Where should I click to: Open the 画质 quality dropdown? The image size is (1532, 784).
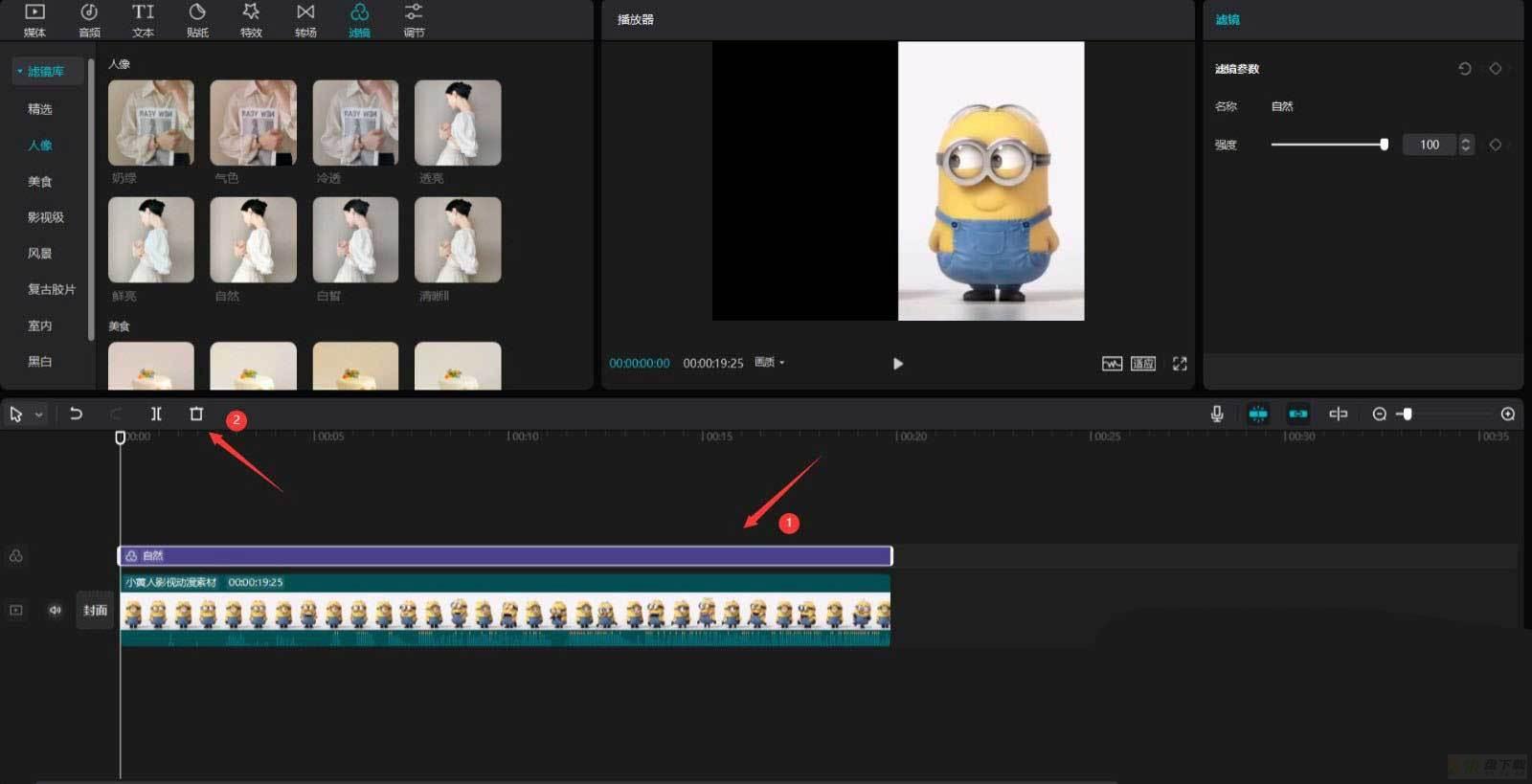click(x=770, y=363)
